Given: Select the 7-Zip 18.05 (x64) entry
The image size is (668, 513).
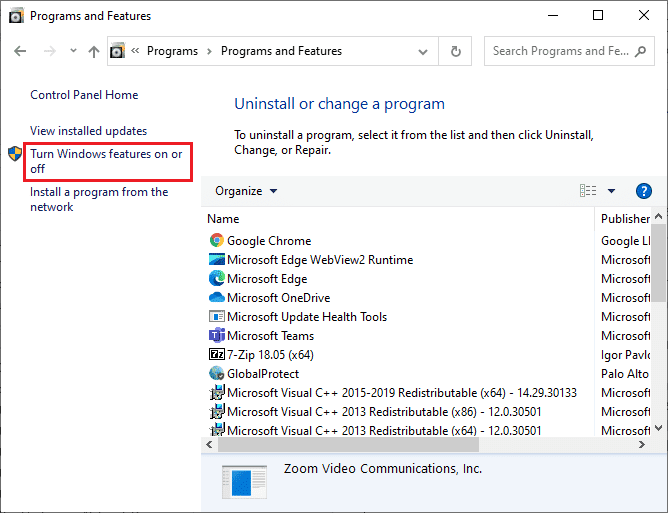Looking at the screenshot, I should pos(270,354).
